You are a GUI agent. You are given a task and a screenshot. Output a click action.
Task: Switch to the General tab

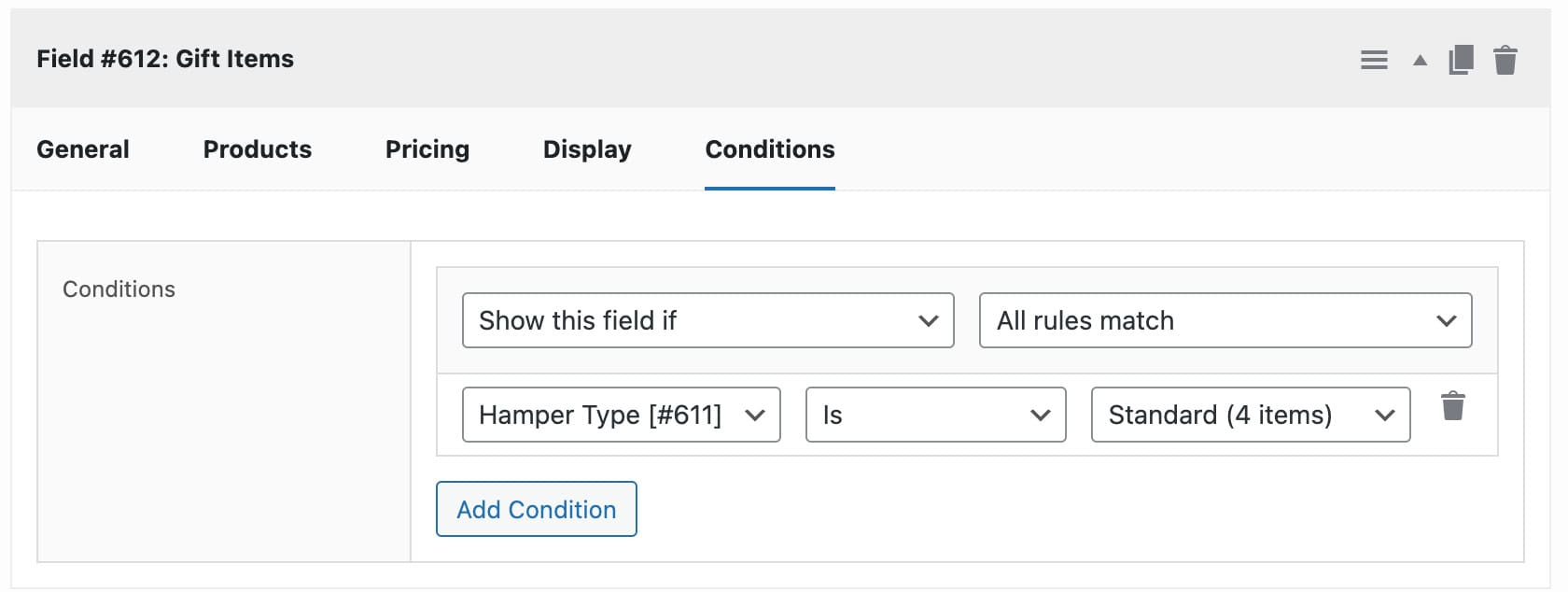(83, 149)
